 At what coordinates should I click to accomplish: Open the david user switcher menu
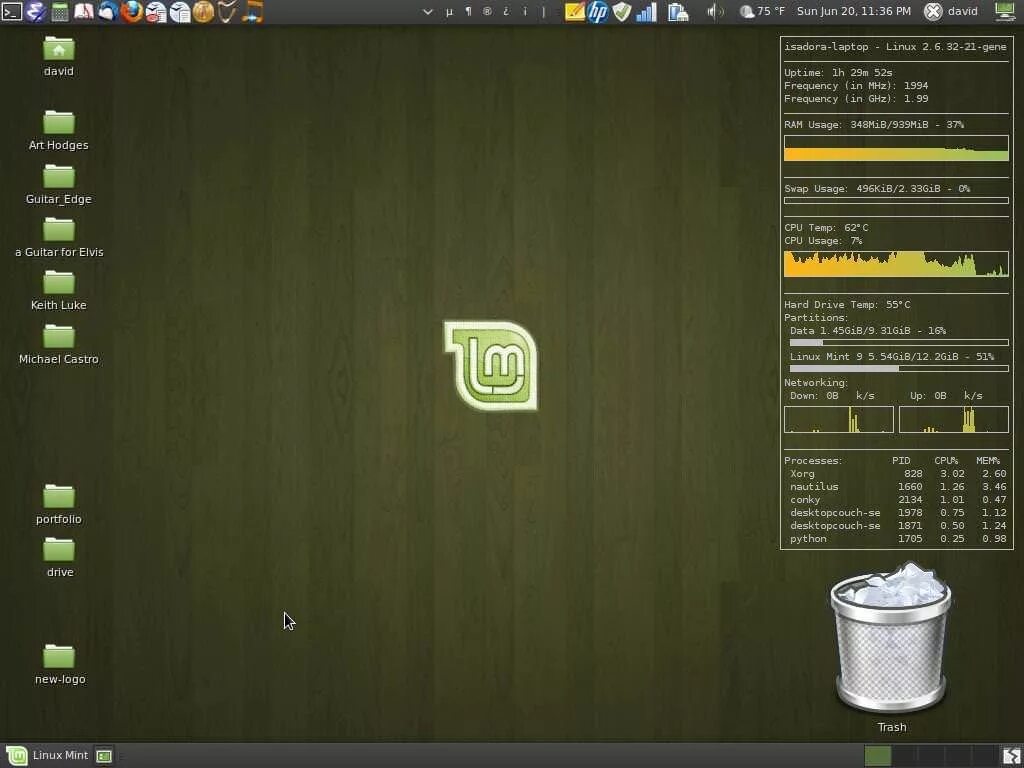952,11
